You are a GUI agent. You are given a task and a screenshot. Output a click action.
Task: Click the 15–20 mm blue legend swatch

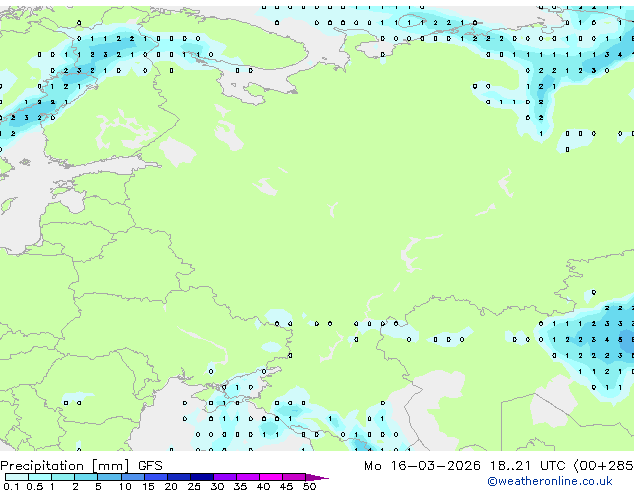pyautogui.click(x=156, y=477)
